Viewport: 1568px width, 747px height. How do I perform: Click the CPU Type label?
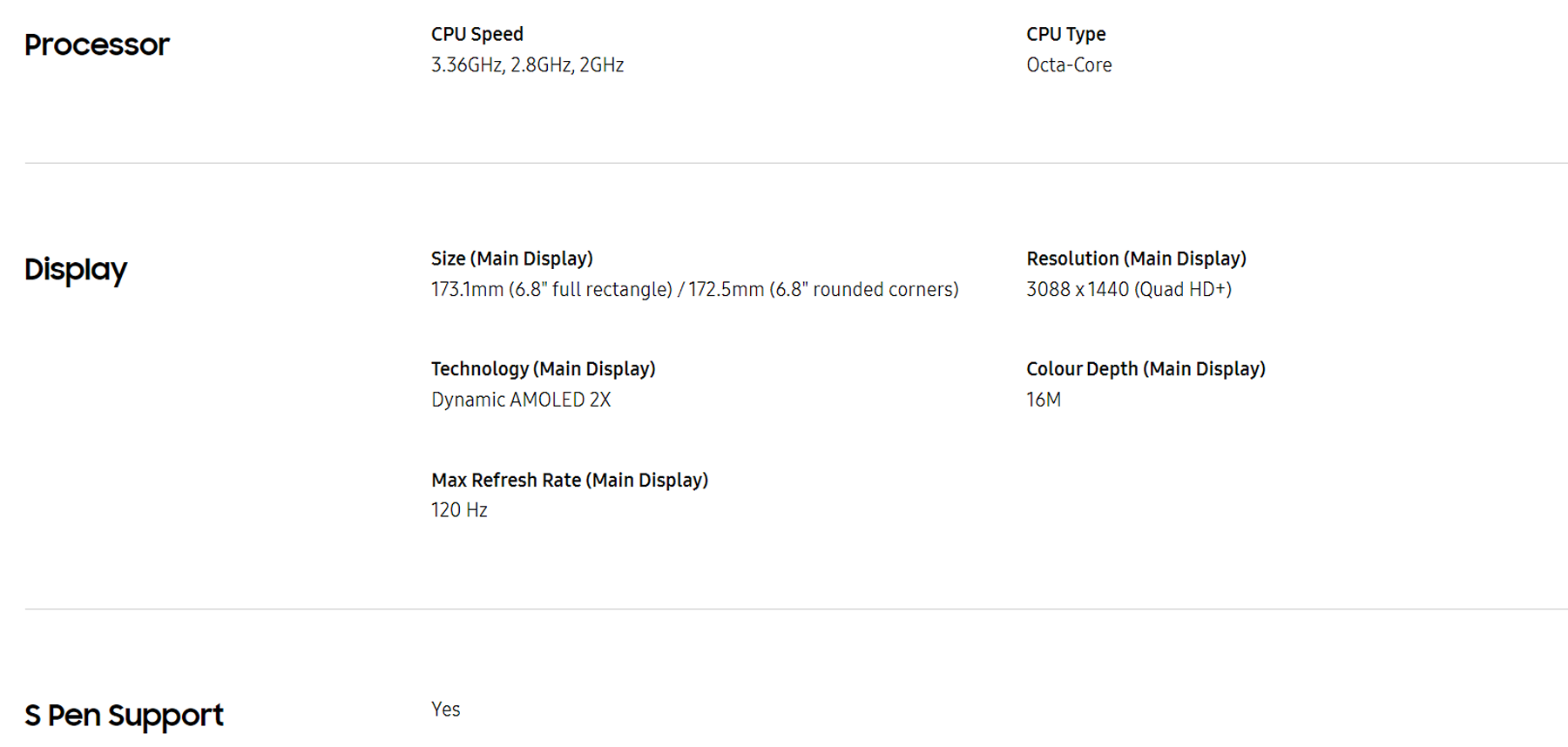point(1065,34)
